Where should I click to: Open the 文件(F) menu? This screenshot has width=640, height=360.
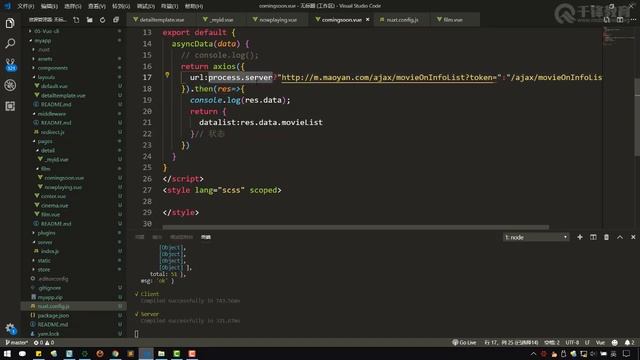coord(26,6)
